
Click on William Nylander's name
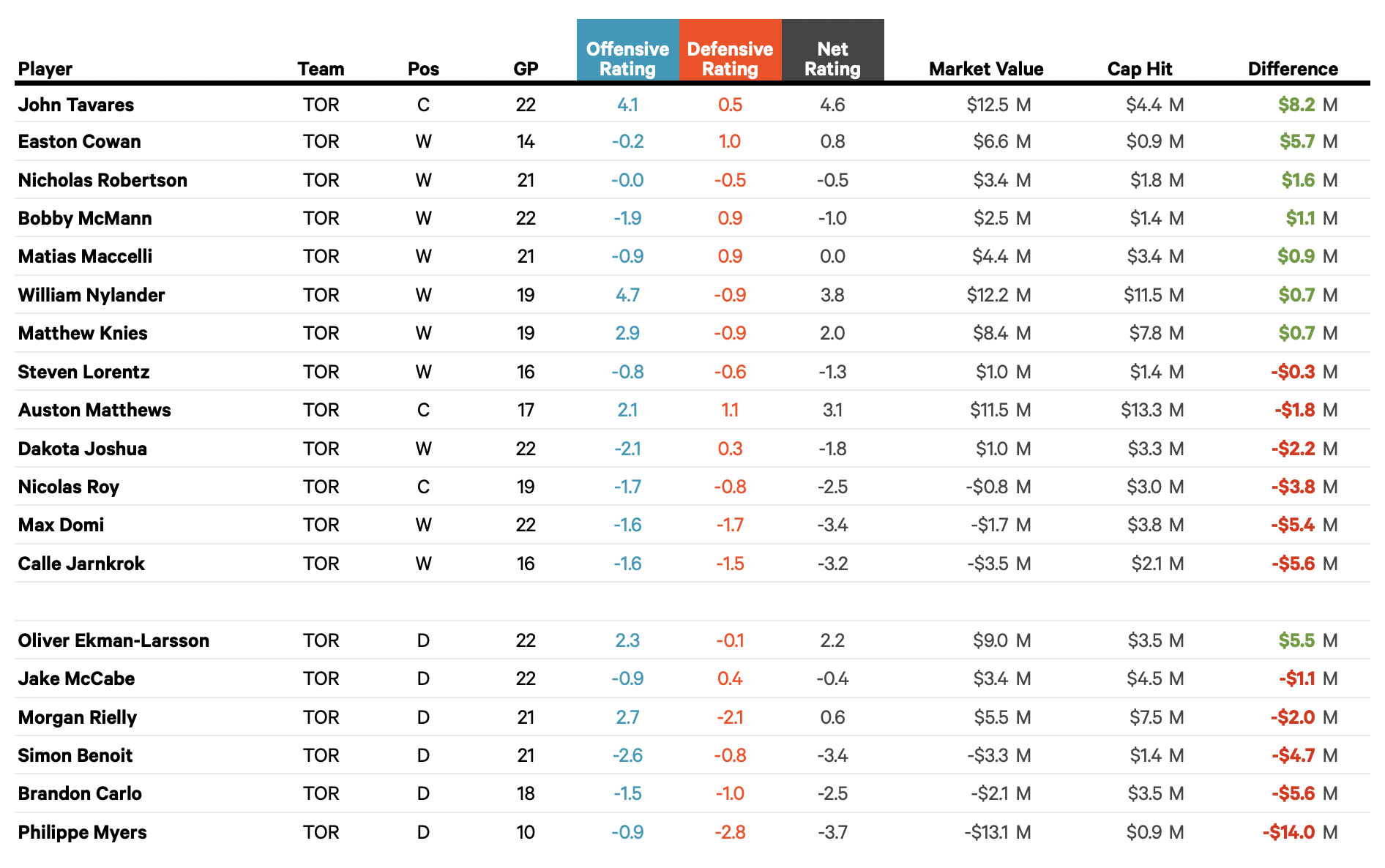click(x=92, y=295)
